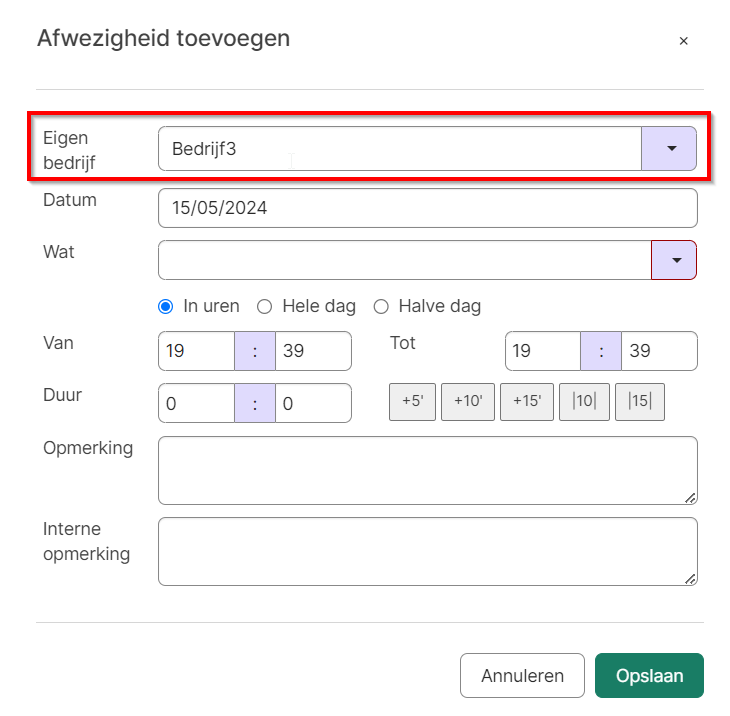The image size is (730, 716).
Task: Expand the Wat dropdown arrow
Action: [x=674, y=260]
